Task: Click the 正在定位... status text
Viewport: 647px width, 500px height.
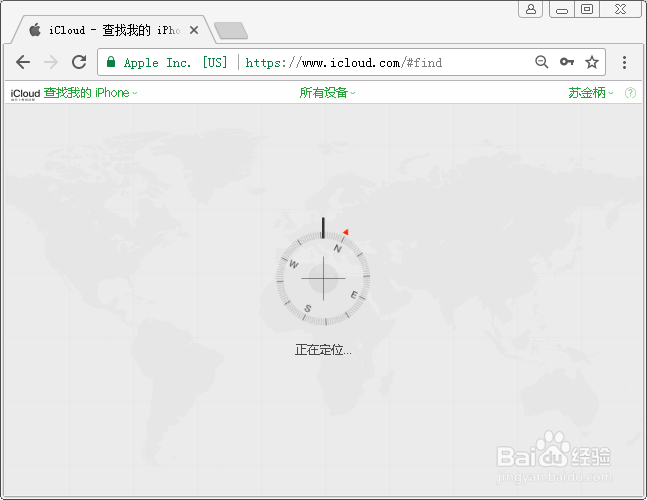Action: [323, 350]
